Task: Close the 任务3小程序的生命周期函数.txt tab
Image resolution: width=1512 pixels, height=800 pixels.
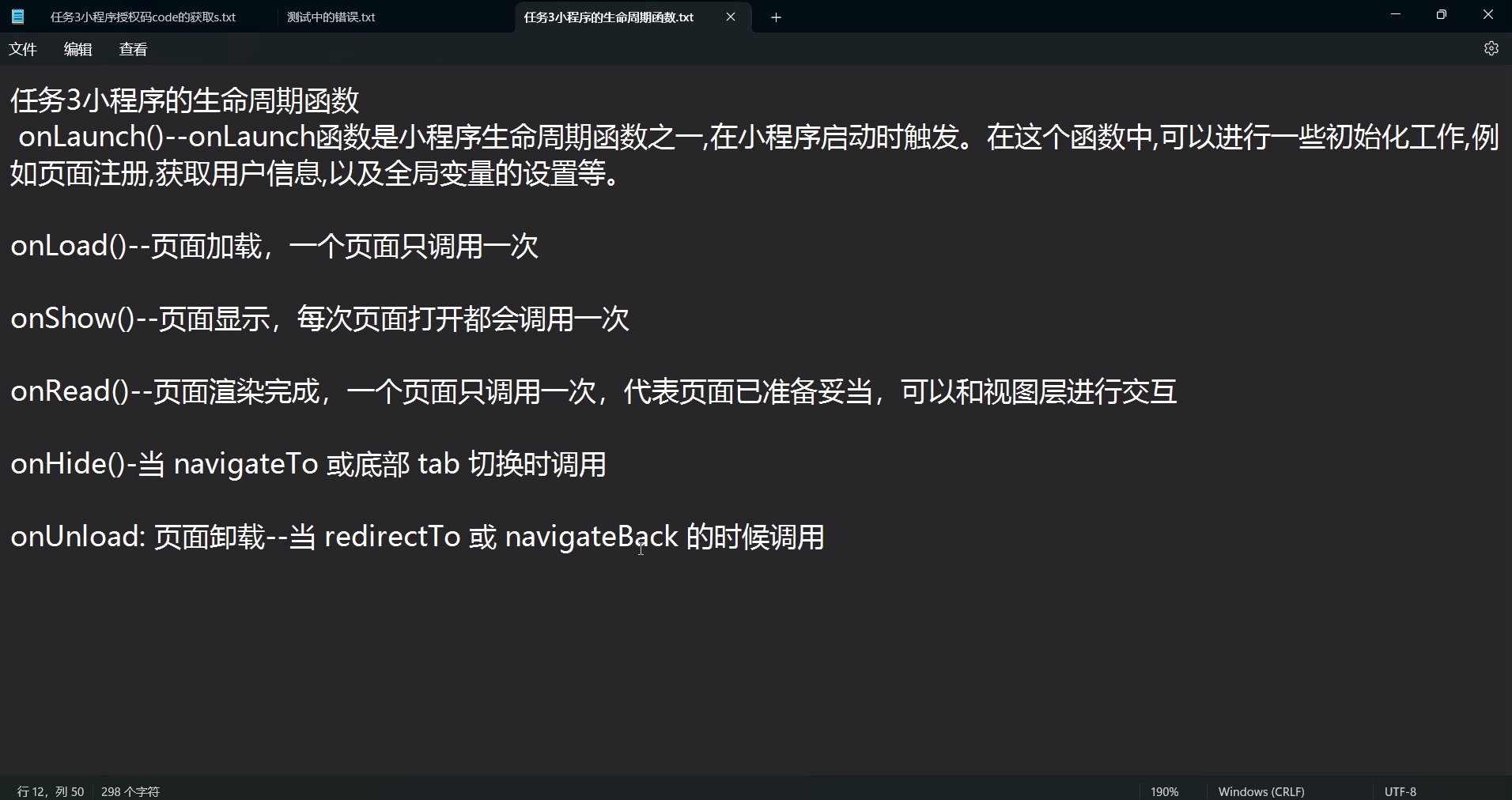Action: (730, 17)
